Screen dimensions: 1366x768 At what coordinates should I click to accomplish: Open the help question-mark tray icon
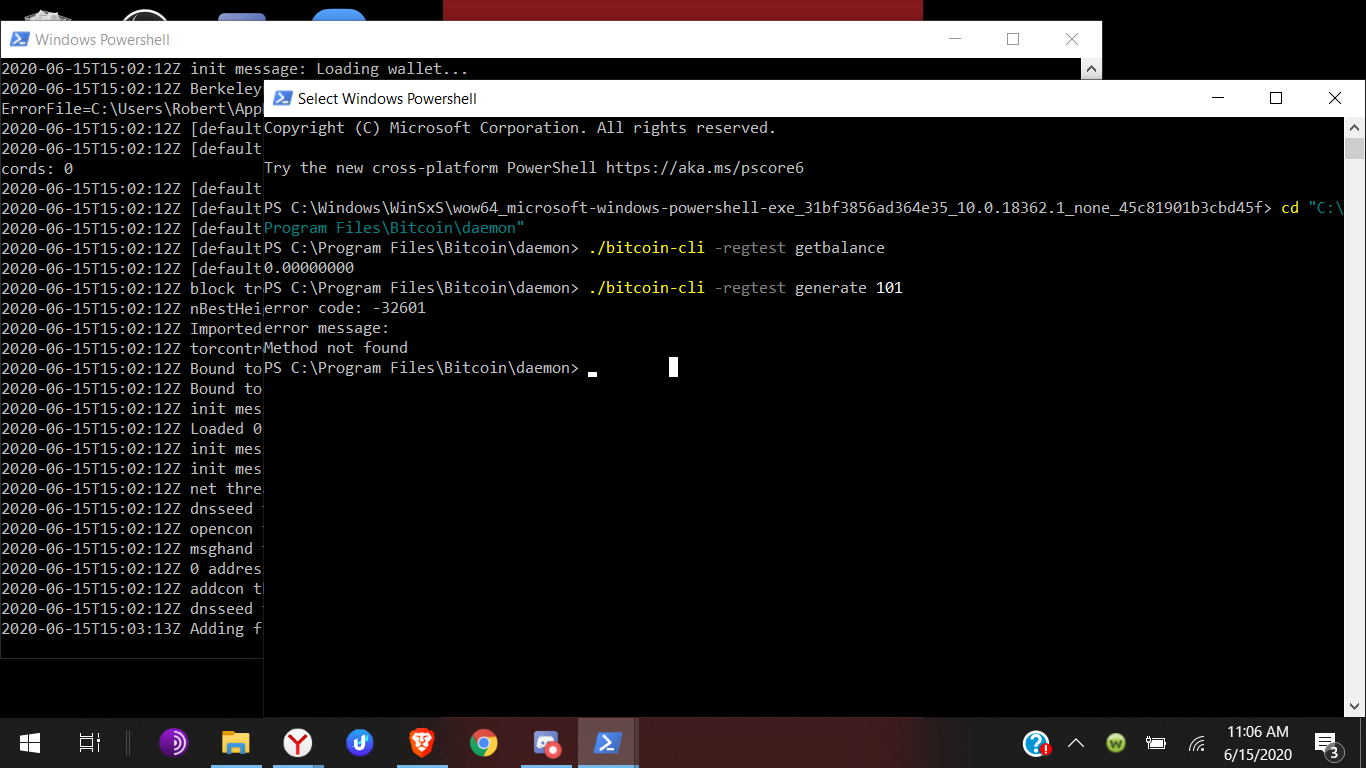pos(1036,743)
